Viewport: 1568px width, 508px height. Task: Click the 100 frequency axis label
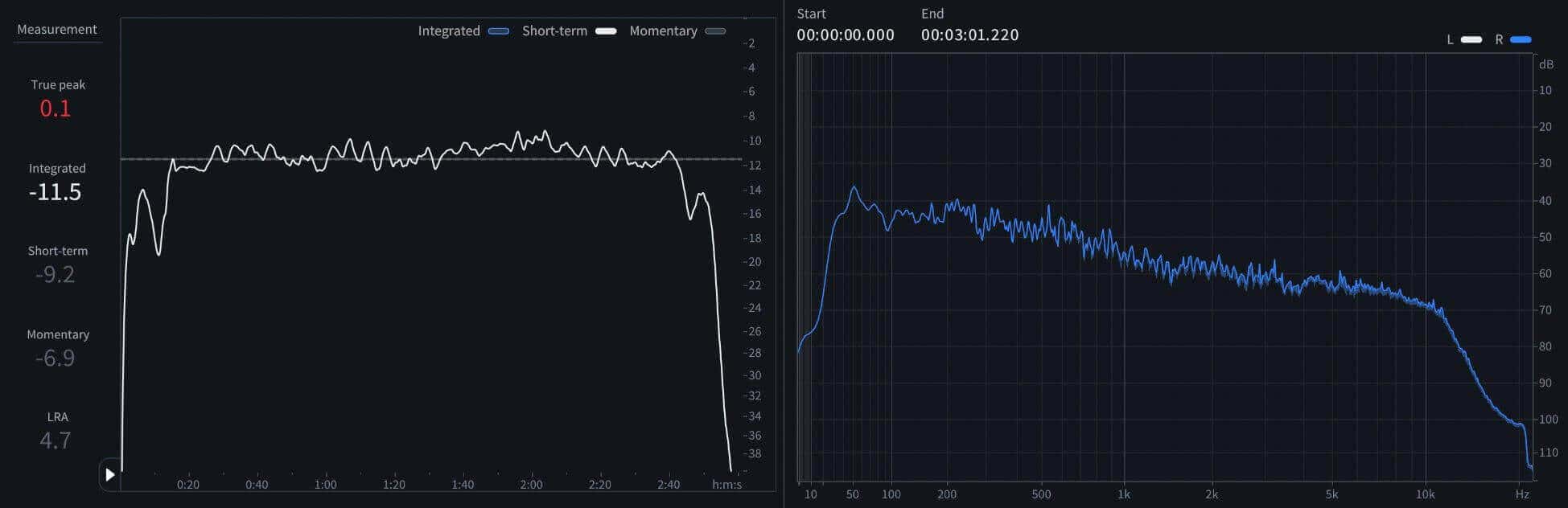[x=891, y=494]
